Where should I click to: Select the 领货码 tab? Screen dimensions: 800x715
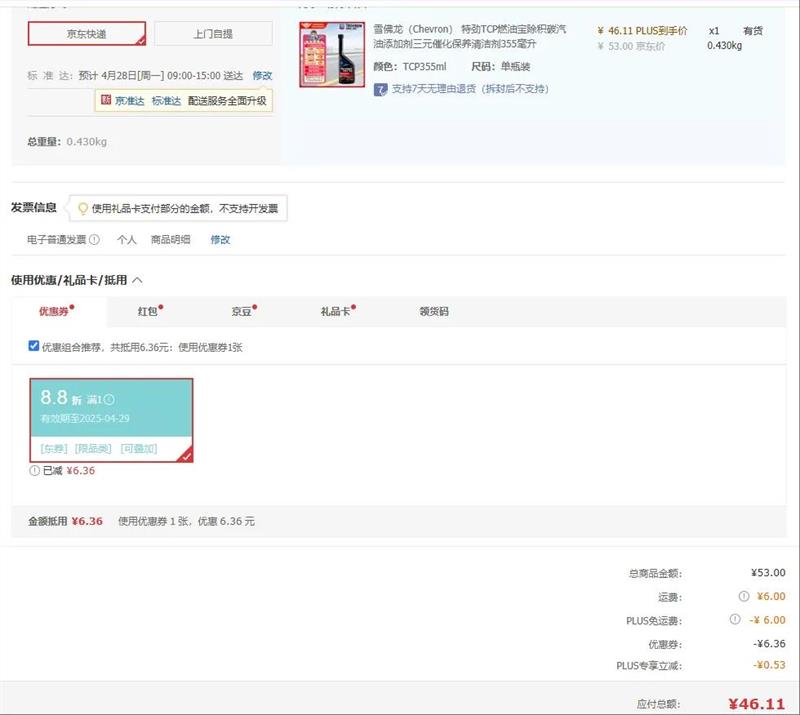coord(433,312)
